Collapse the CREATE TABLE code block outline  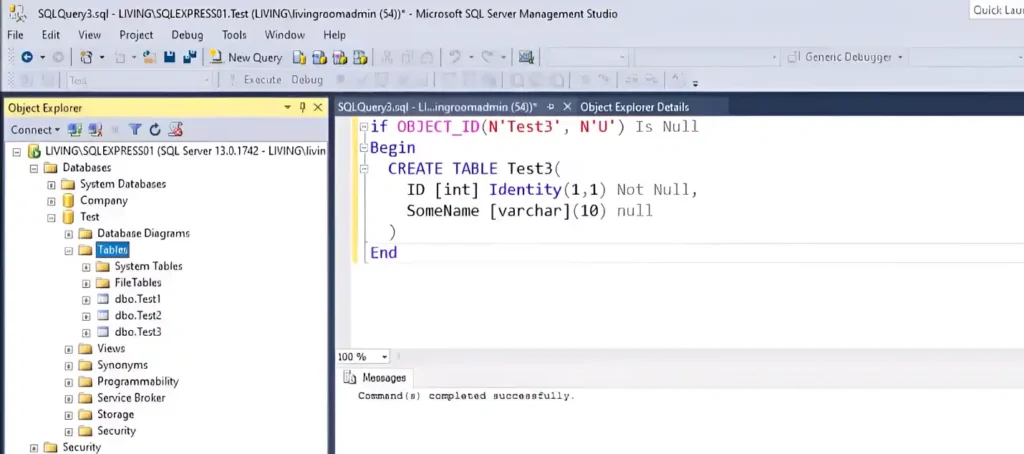[364, 169]
